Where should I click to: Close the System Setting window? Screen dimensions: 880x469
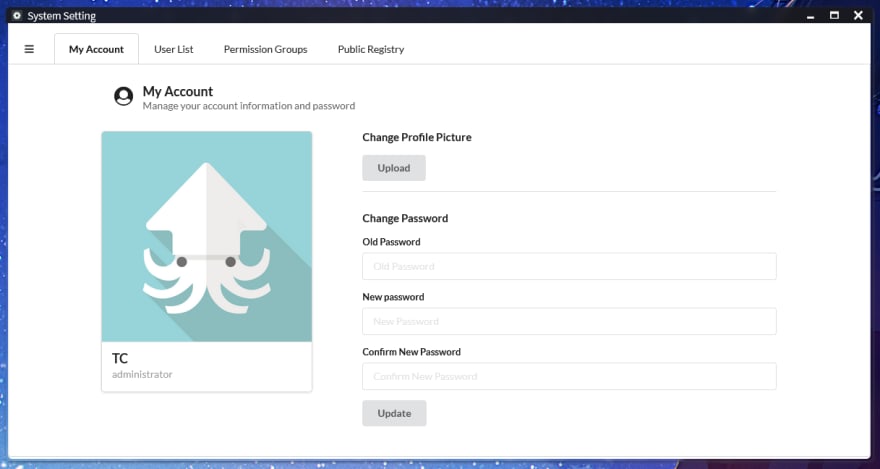(858, 16)
